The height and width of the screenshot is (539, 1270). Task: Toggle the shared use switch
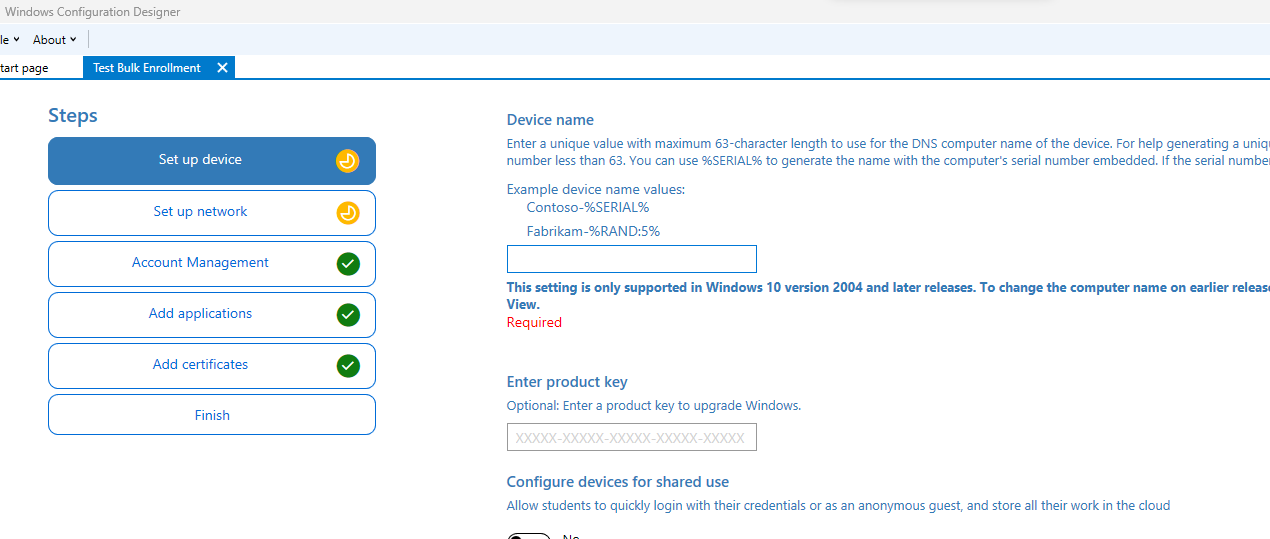(528, 536)
